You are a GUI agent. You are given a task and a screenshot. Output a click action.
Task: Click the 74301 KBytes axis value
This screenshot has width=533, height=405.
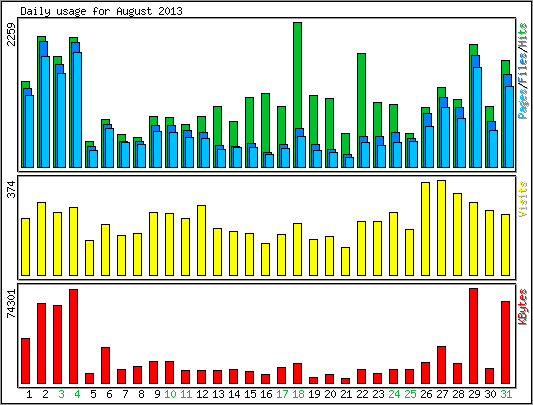(x=12, y=304)
